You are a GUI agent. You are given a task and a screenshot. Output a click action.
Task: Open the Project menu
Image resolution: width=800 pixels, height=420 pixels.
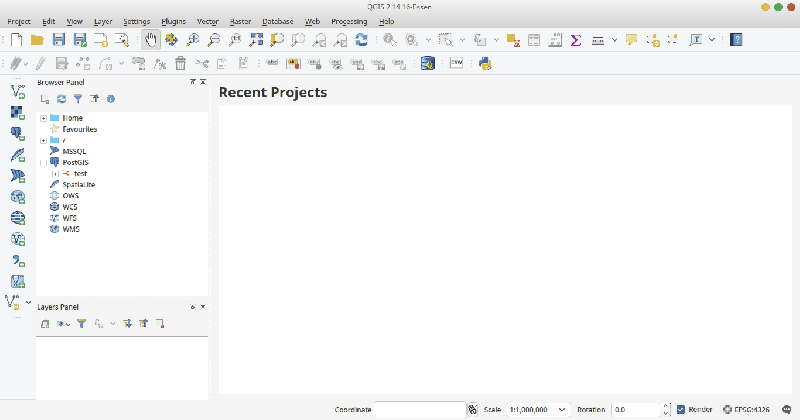tap(19, 21)
